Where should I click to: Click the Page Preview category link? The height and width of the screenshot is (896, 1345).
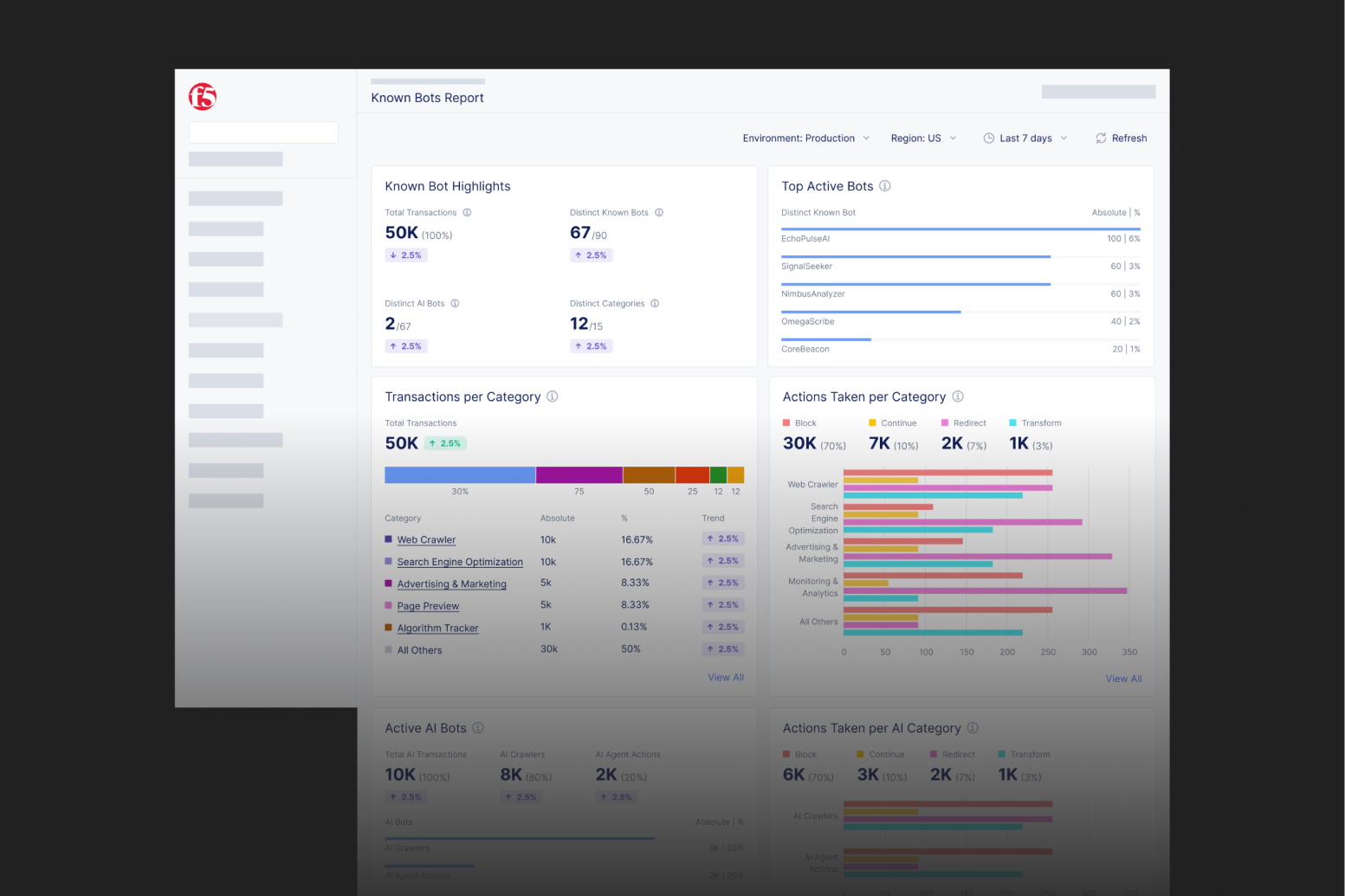tap(428, 607)
